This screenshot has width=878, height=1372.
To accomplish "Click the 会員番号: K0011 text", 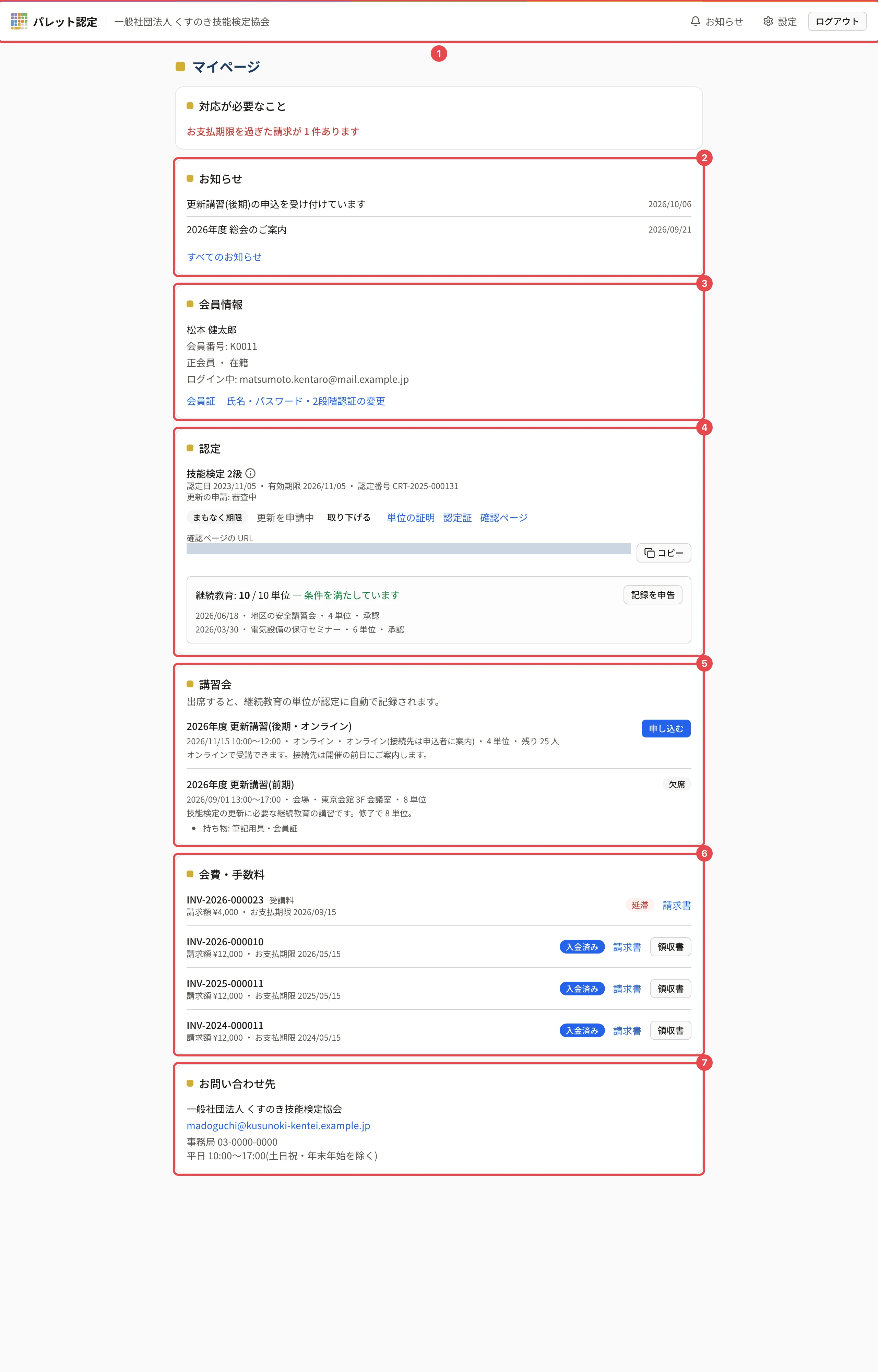I will click(x=222, y=346).
